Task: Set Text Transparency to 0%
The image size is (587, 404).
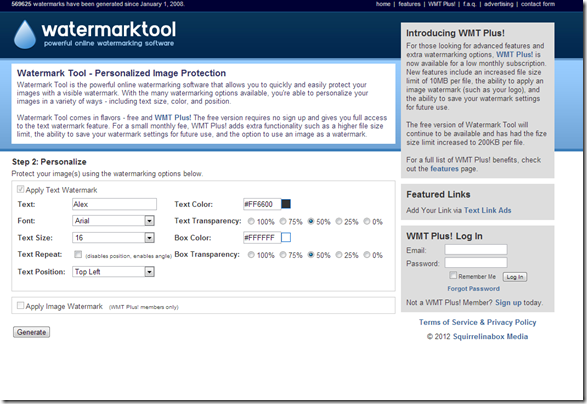Action: point(367,221)
